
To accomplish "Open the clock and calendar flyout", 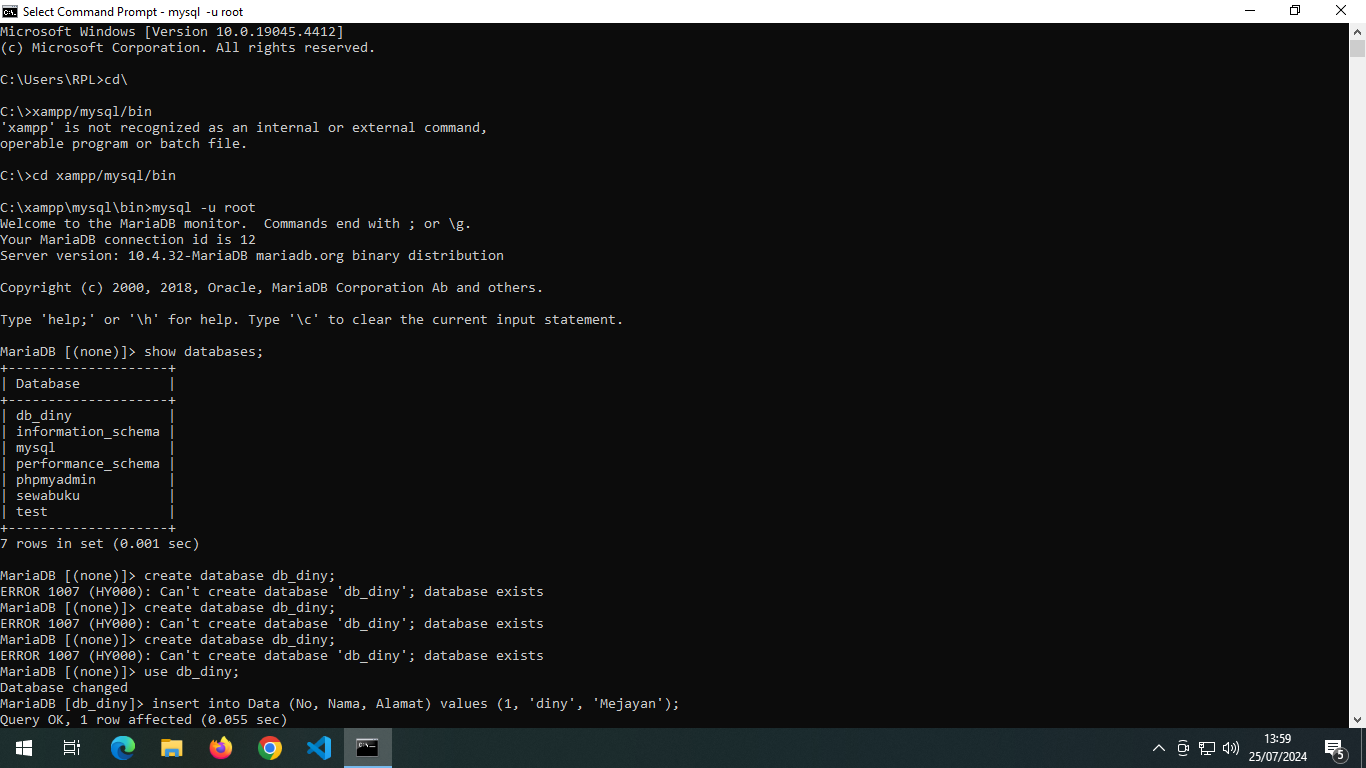I will point(1277,748).
